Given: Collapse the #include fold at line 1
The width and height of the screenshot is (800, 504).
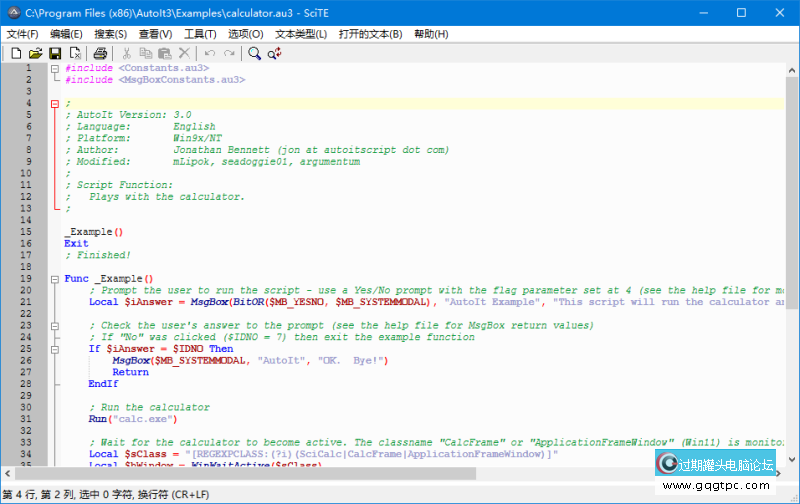Looking at the screenshot, I should (x=55, y=68).
